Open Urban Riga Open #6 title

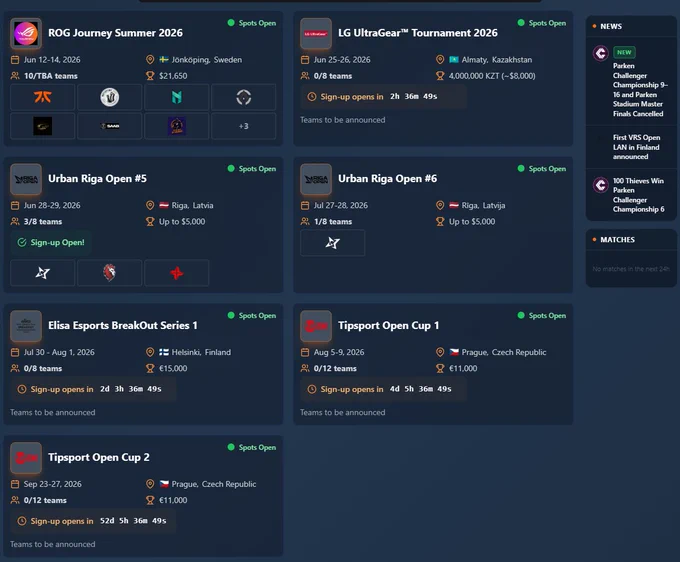[x=387, y=179]
